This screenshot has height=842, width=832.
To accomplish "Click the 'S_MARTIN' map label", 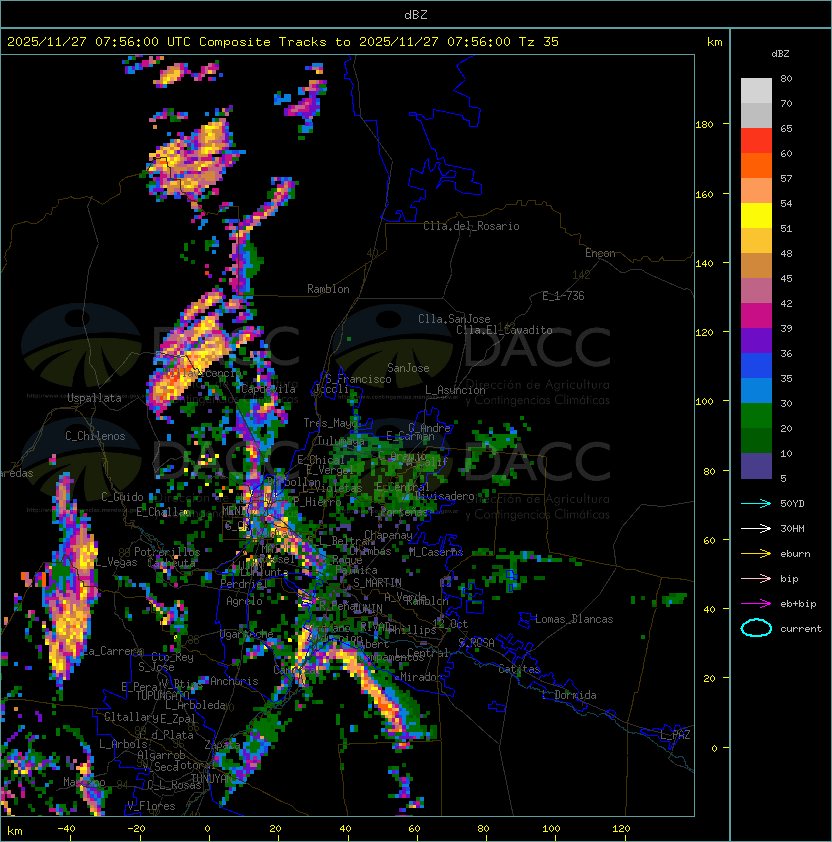I will coord(377,583).
